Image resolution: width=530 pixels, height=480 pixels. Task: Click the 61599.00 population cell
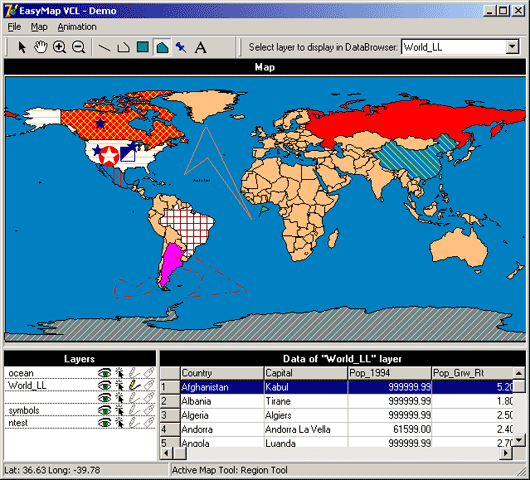pos(390,430)
